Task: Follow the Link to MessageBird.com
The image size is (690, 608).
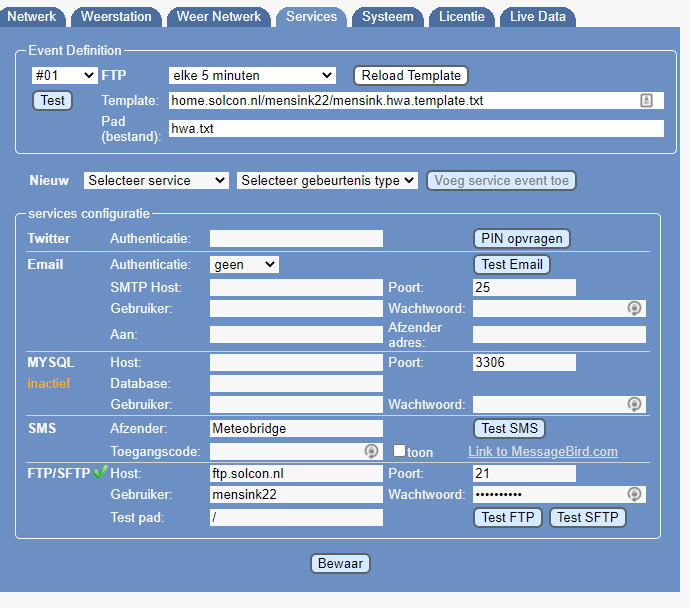Action: tap(542, 452)
